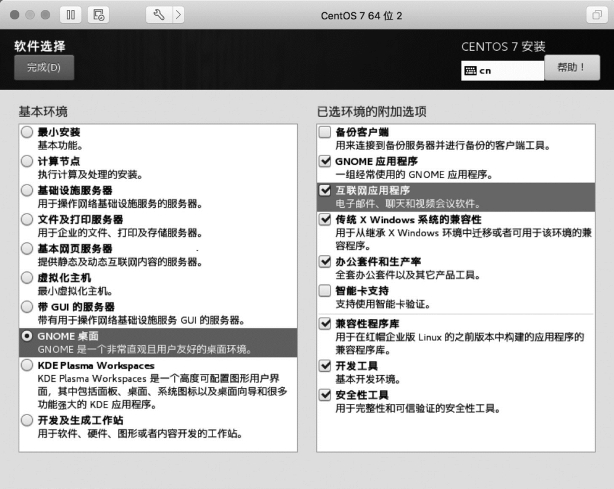The height and width of the screenshot is (489, 614).
Task: Choose KDE Plasma Workspaces environment
Action: [x=27, y=365]
